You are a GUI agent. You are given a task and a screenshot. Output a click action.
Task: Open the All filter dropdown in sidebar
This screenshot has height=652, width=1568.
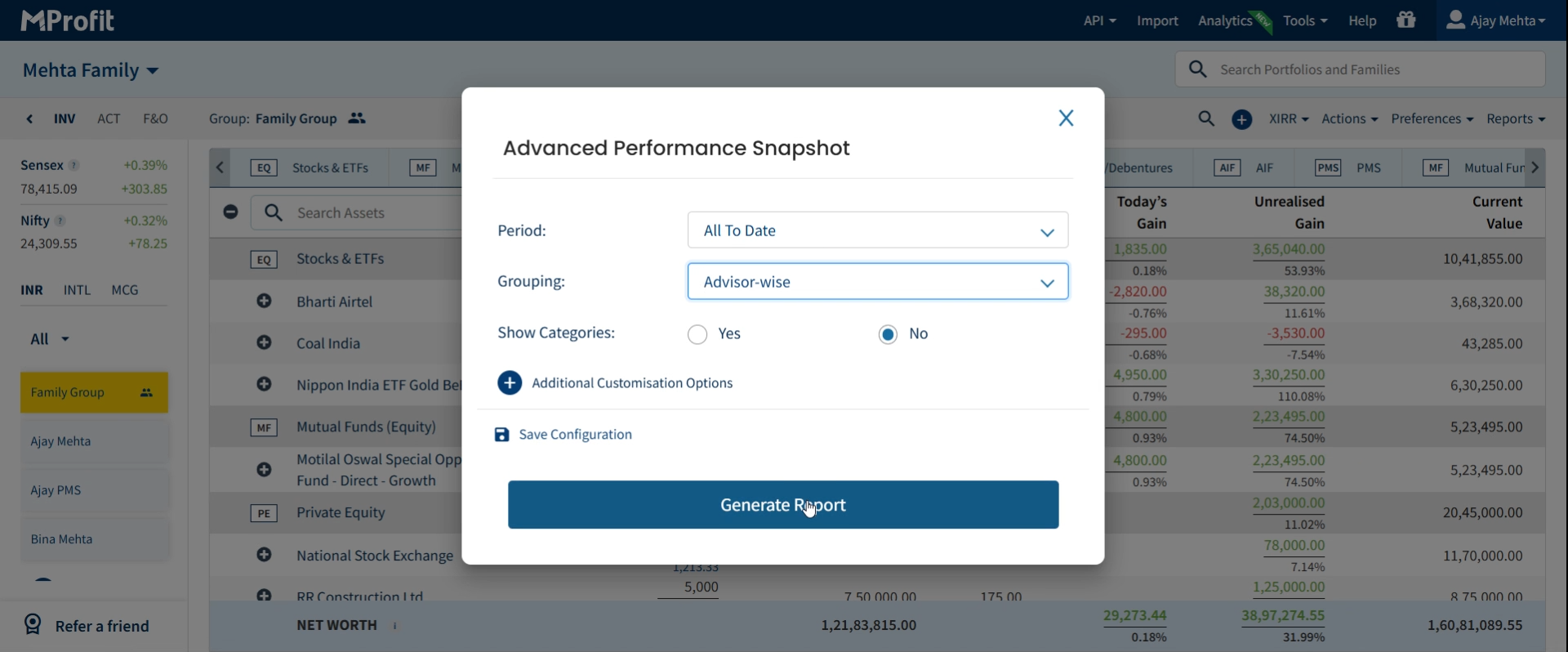click(x=49, y=339)
